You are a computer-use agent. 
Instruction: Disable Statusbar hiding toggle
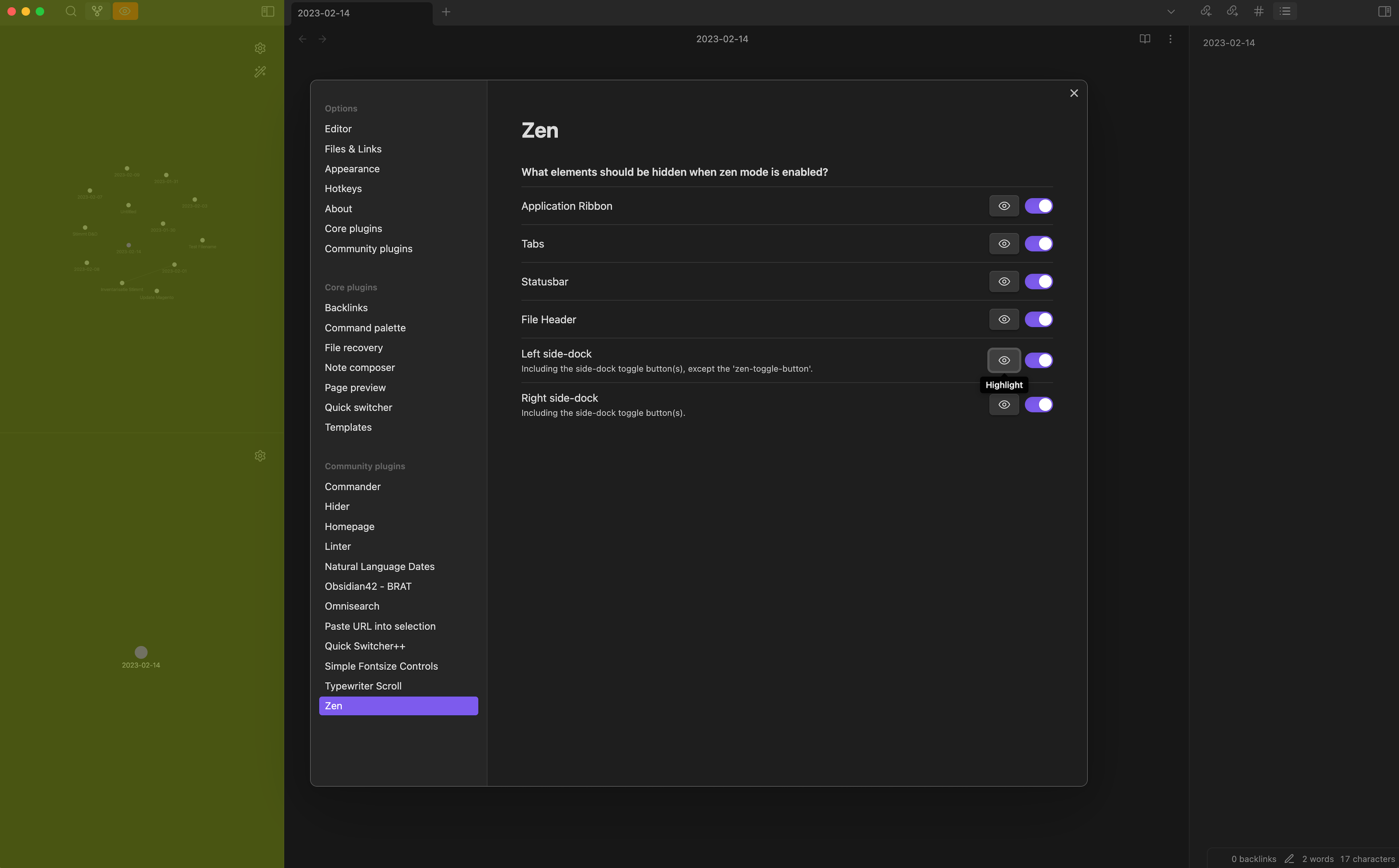pyautogui.click(x=1038, y=282)
